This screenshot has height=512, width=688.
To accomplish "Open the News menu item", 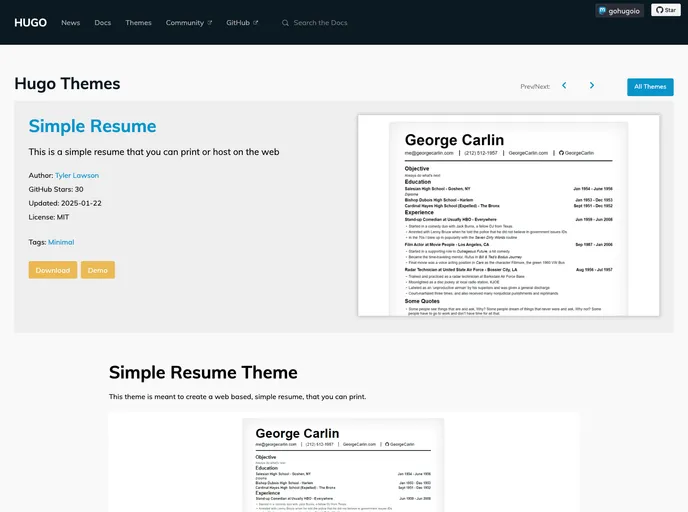I will click(x=71, y=23).
